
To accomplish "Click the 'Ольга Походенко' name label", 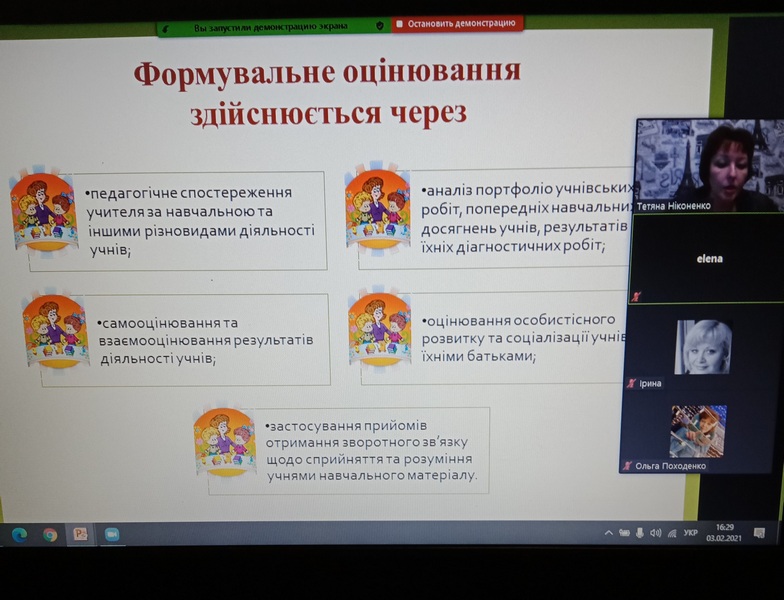I will pyautogui.click(x=670, y=466).
